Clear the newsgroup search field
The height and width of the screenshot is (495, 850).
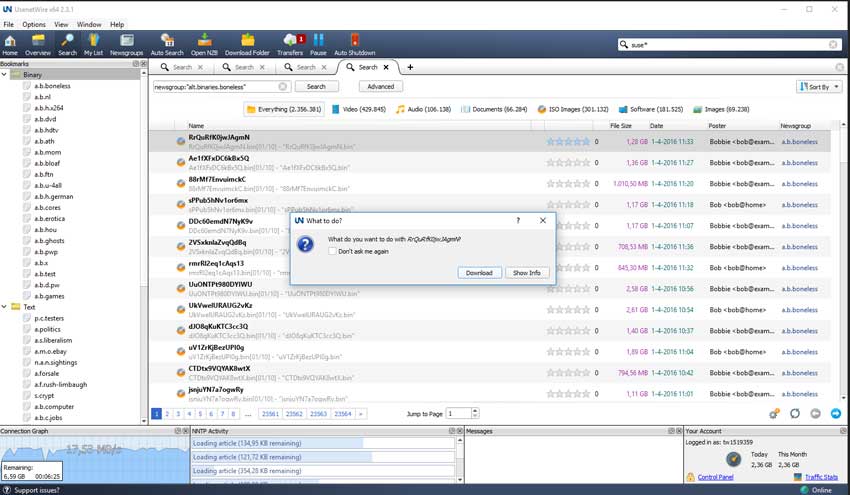click(282, 87)
